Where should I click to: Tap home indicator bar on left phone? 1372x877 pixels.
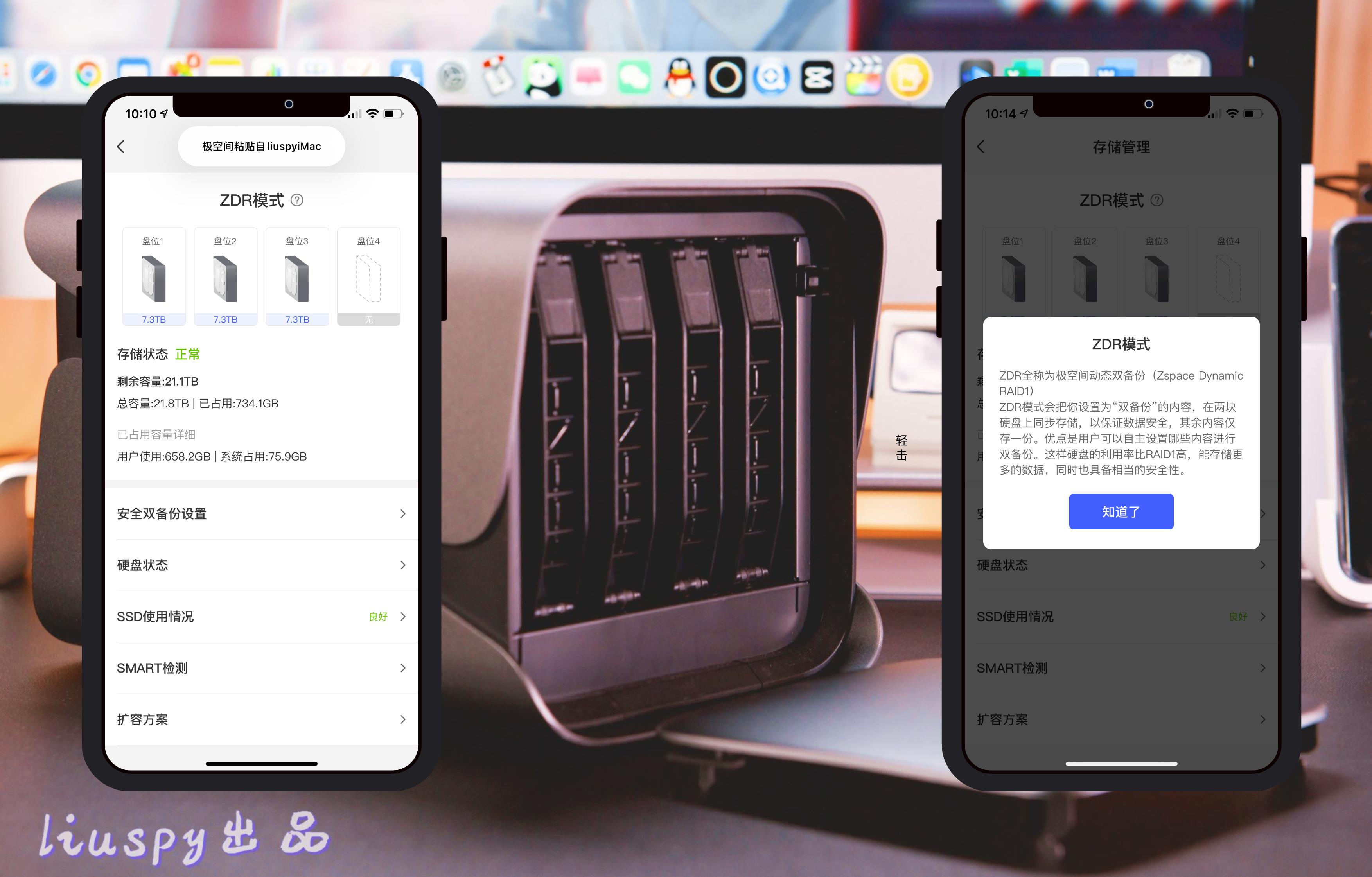pos(261,764)
